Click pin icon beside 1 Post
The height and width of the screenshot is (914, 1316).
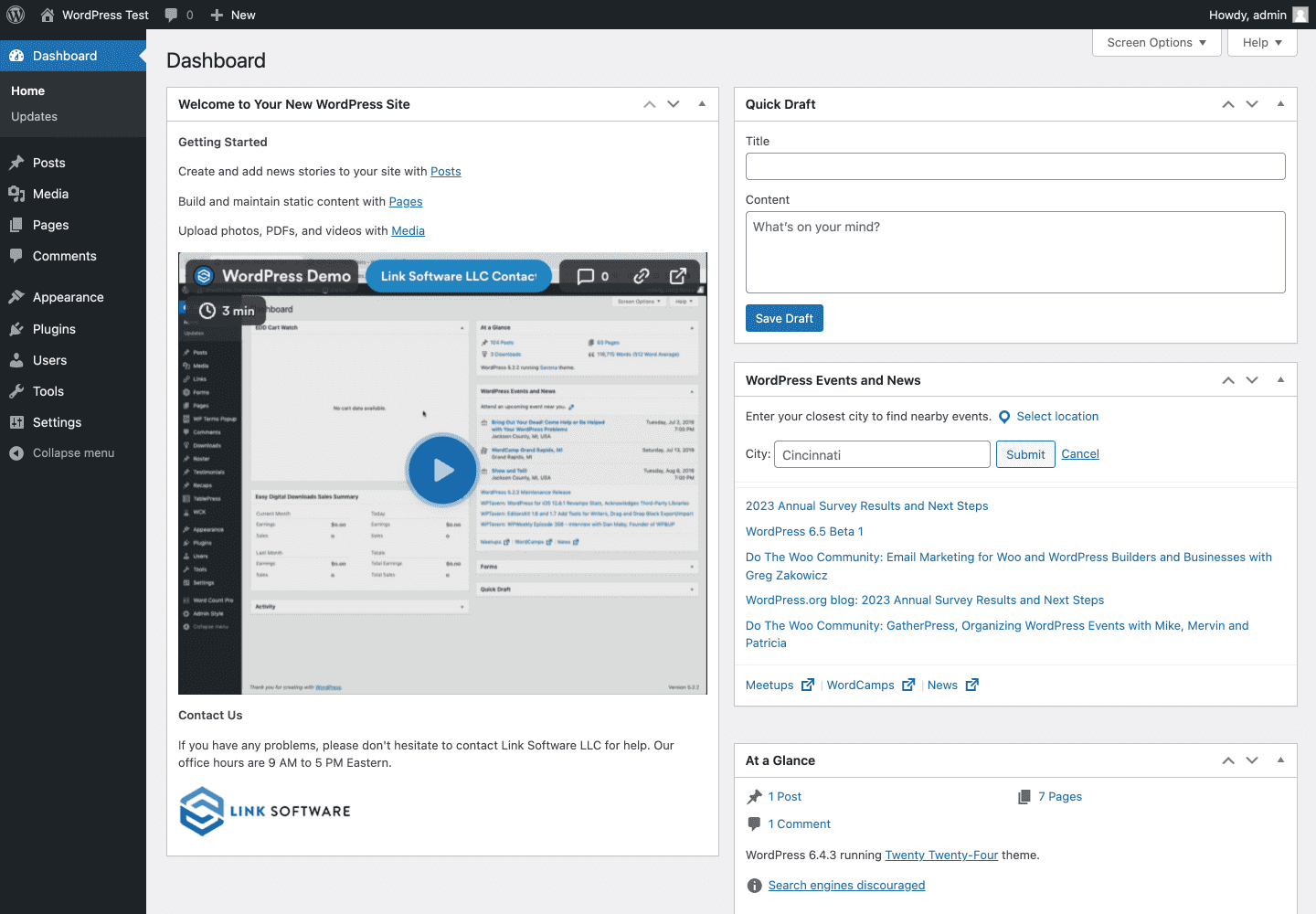point(755,797)
